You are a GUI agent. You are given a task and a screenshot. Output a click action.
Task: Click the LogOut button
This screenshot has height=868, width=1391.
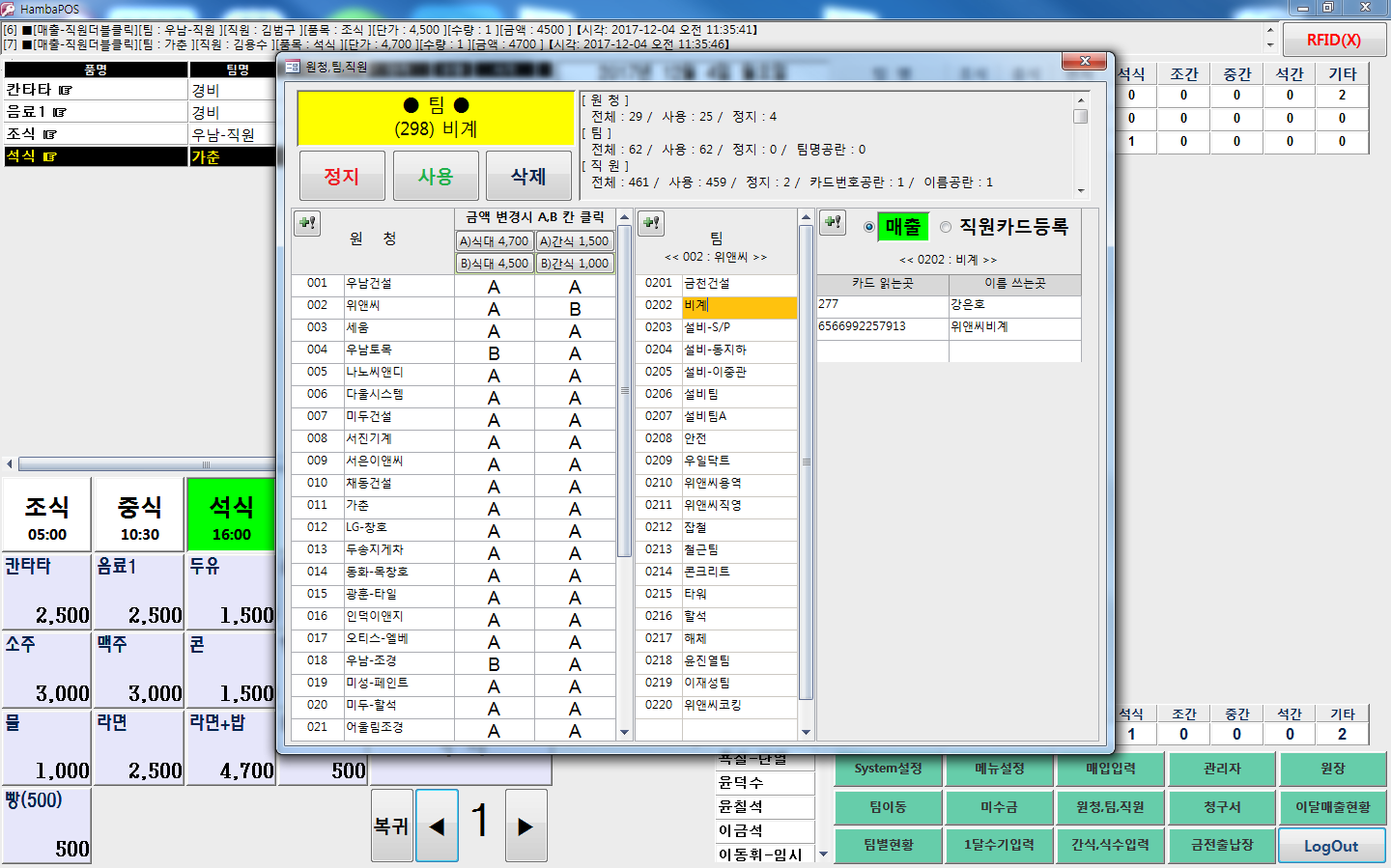pos(1331,846)
